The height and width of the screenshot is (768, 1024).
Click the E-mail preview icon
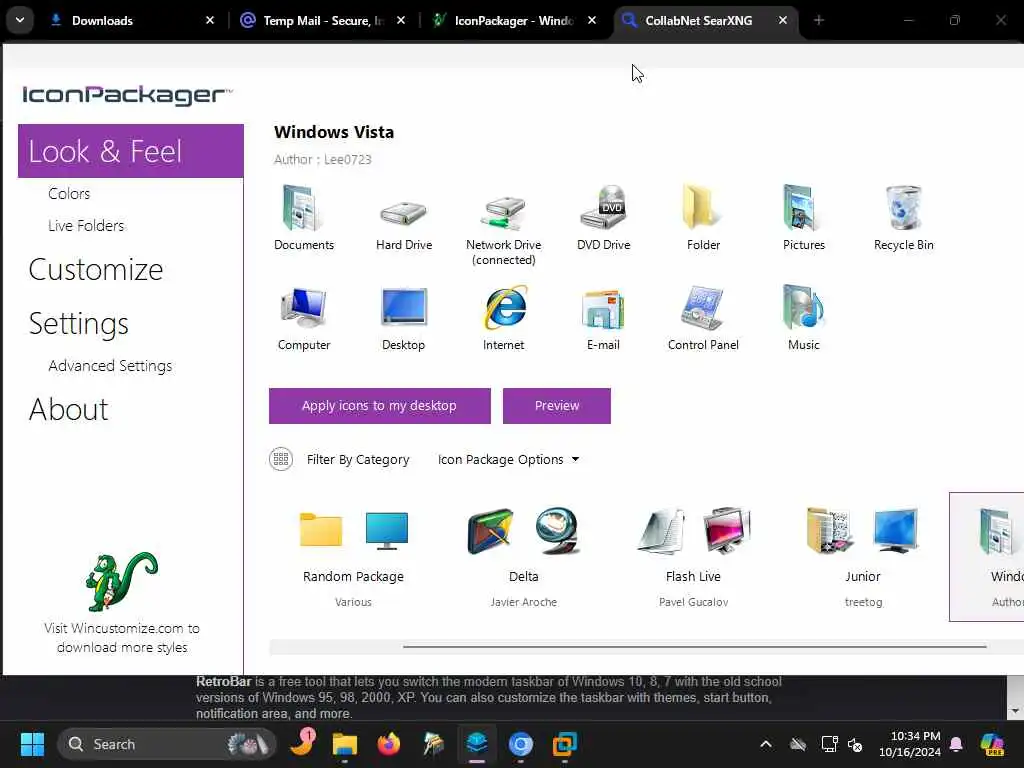603,309
